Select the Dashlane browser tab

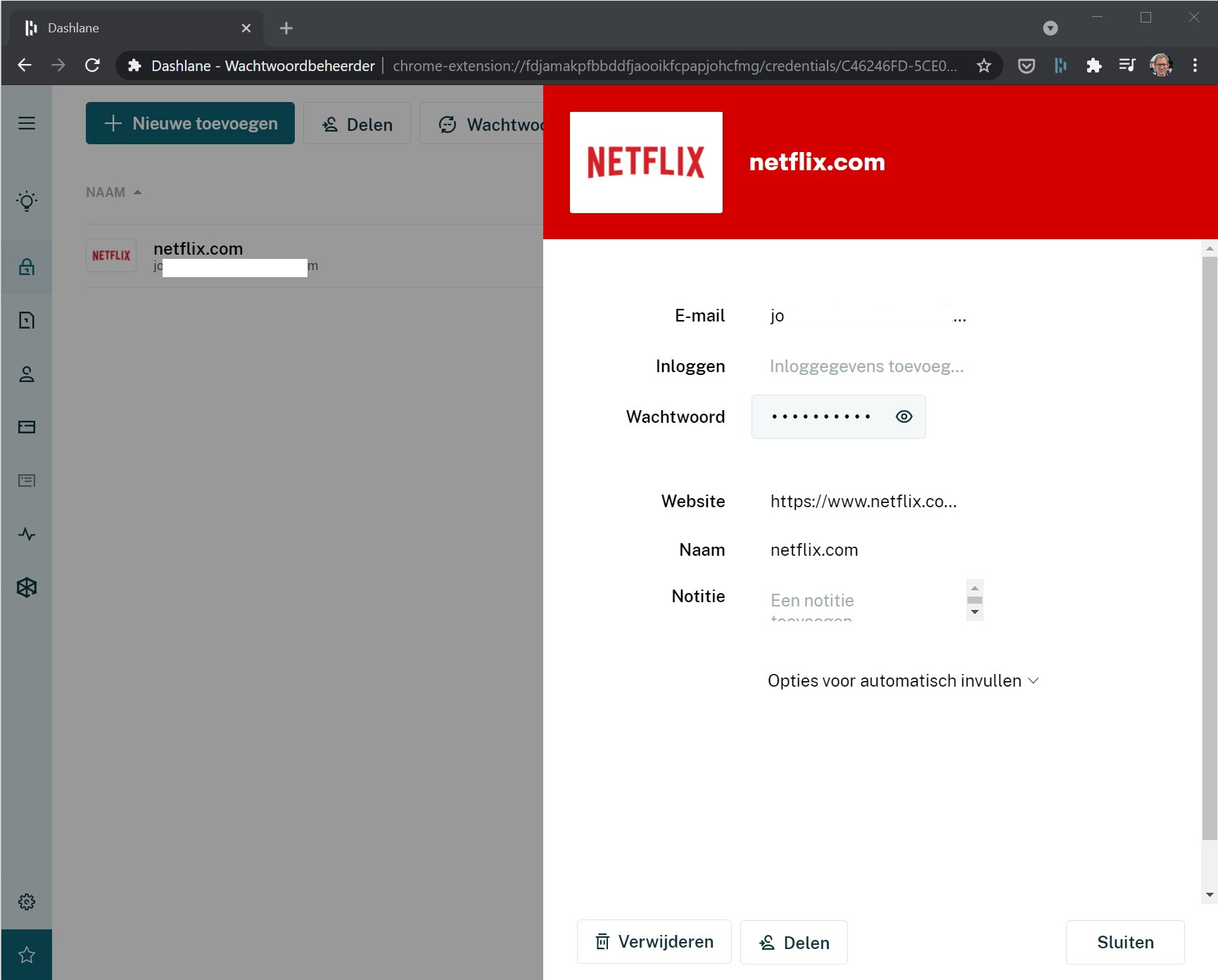pyautogui.click(x=137, y=28)
